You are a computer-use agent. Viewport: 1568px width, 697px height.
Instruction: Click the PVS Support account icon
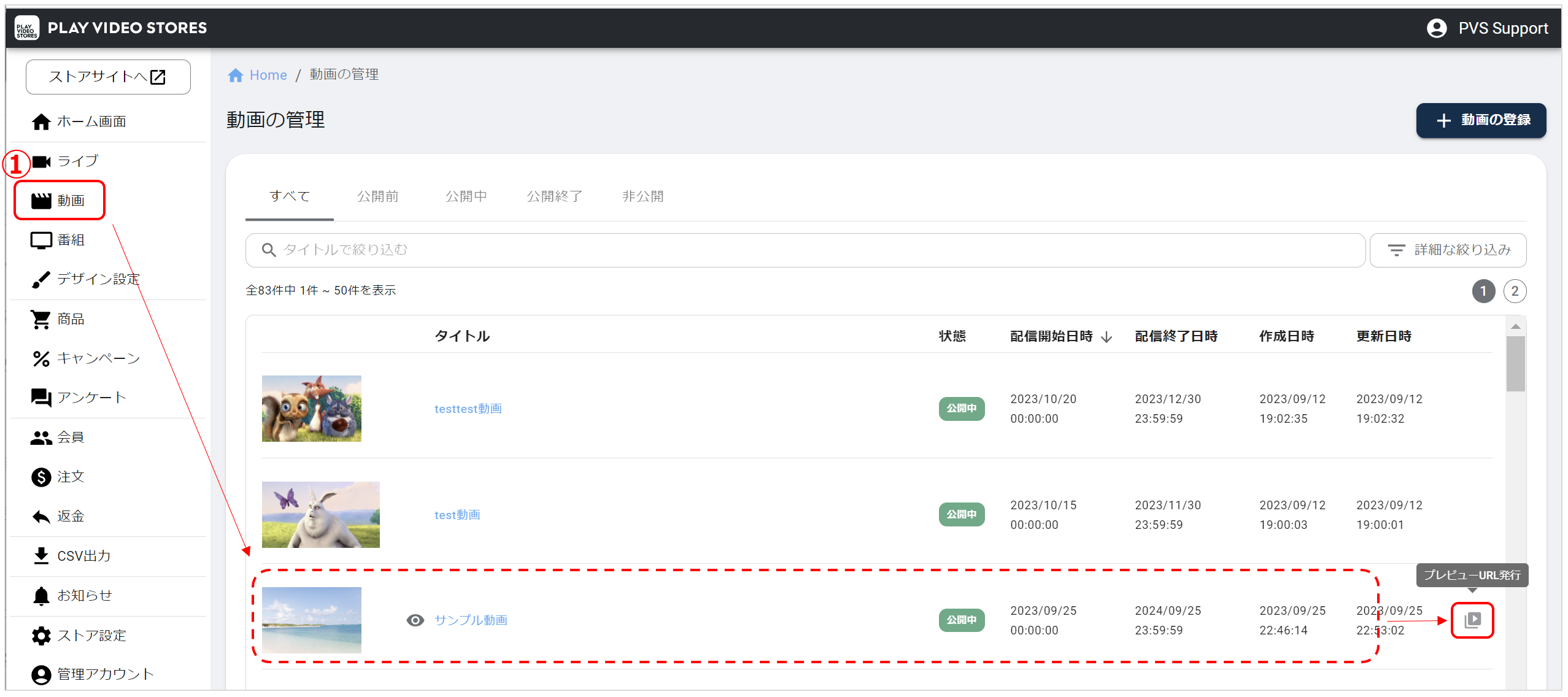coord(1436,28)
